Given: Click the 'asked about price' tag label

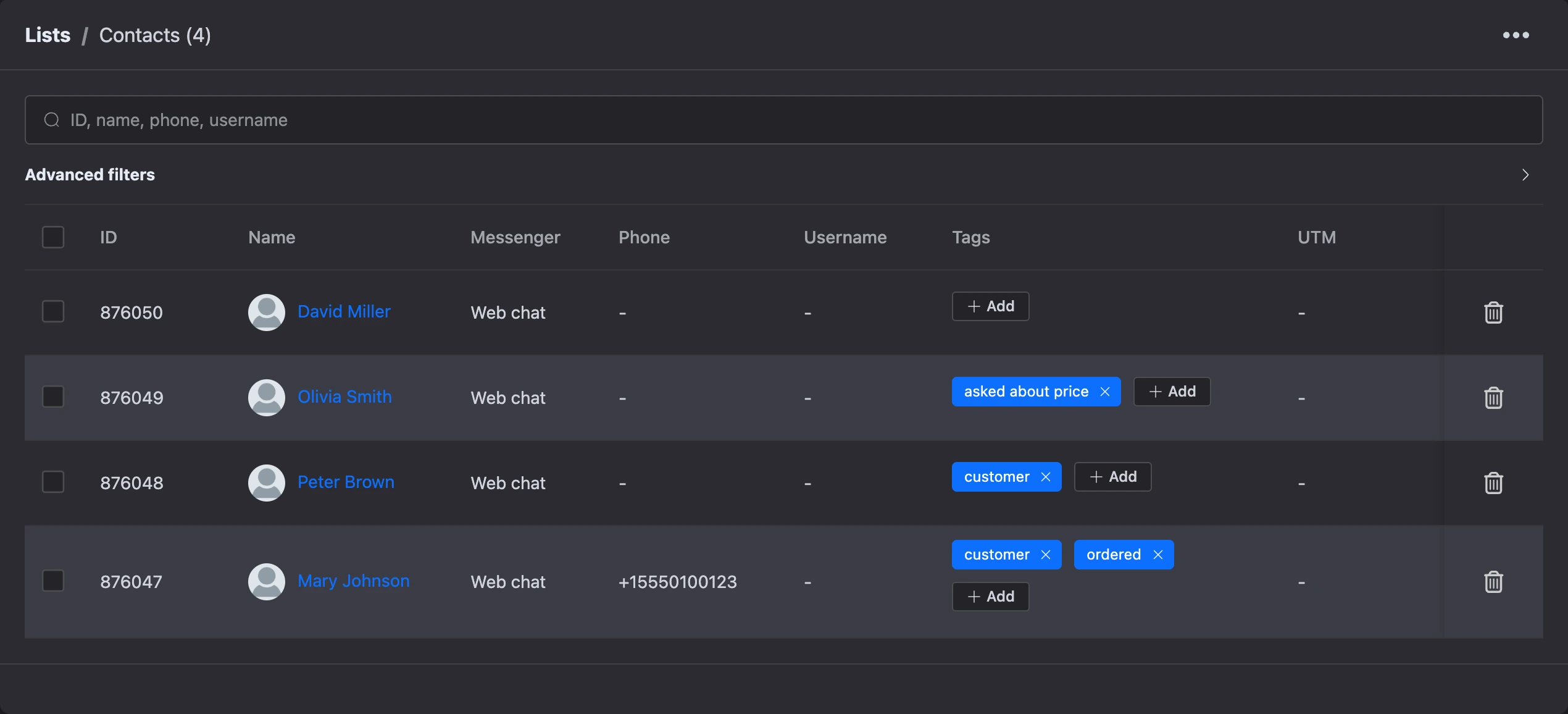Looking at the screenshot, I should point(1026,392).
